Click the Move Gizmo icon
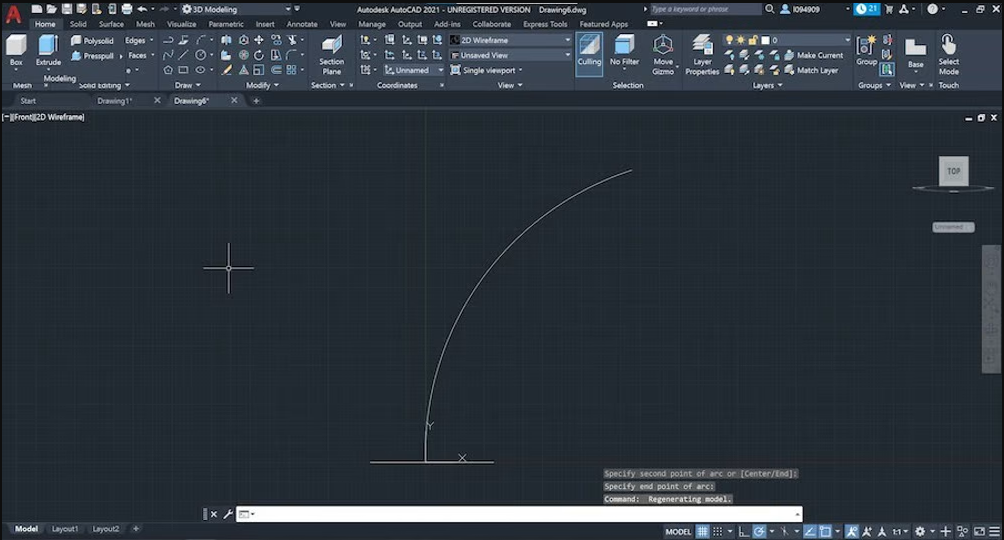Viewport: 1004px width, 540px height. 663,55
